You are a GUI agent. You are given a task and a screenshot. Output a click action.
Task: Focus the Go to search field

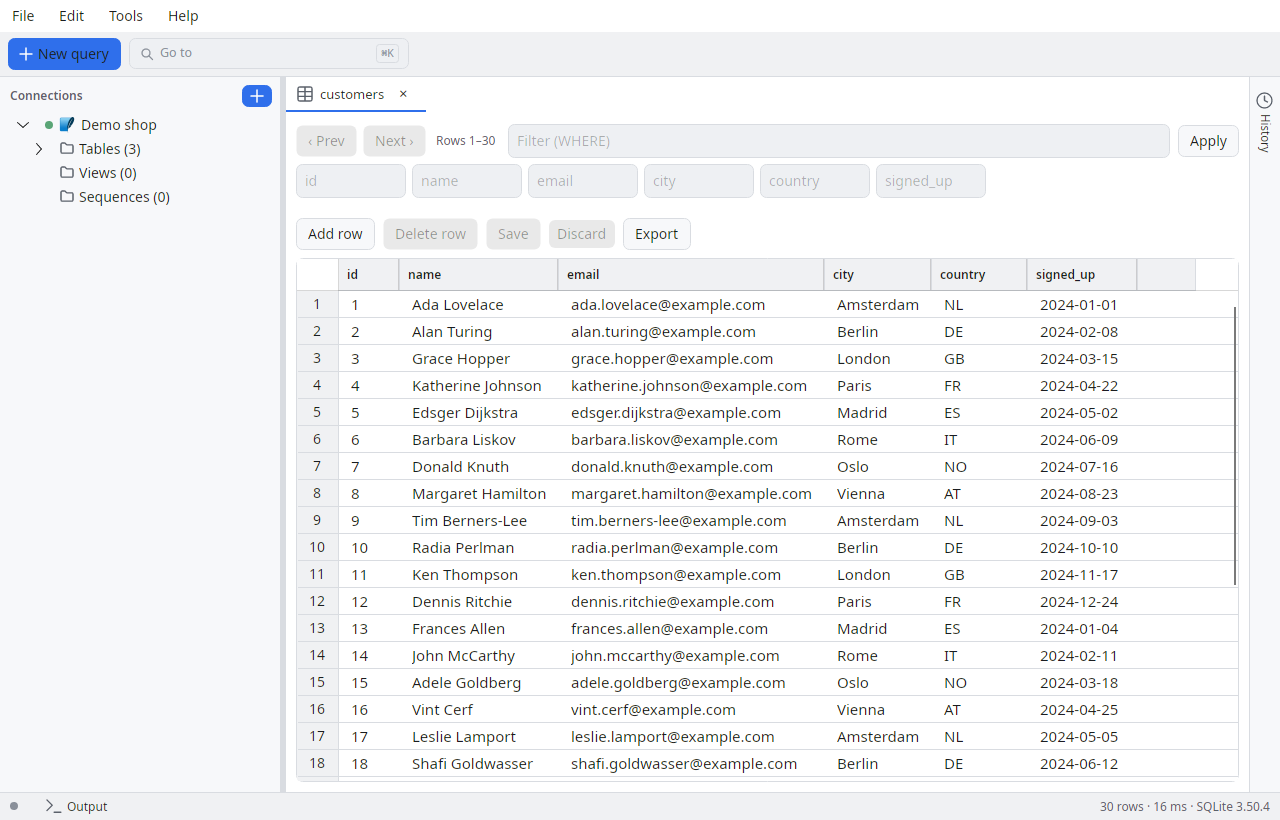[x=269, y=53]
